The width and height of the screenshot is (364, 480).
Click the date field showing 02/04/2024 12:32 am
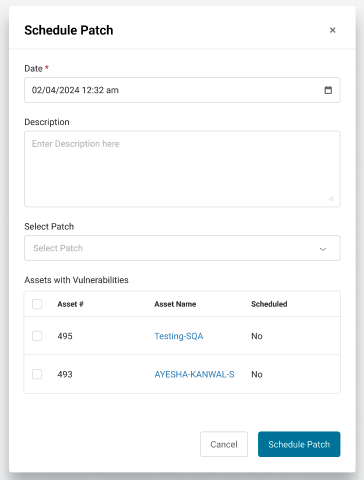click(182, 90)
